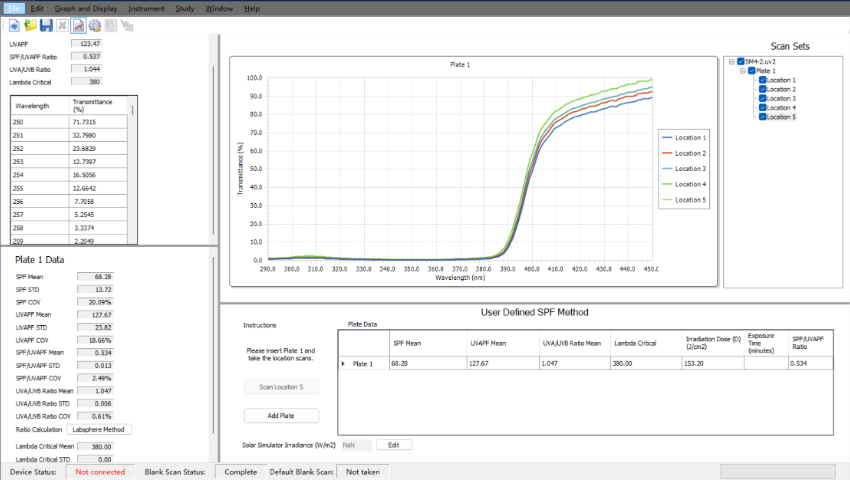
Task: Open the Help menu
Action: (x=252, y=8)
